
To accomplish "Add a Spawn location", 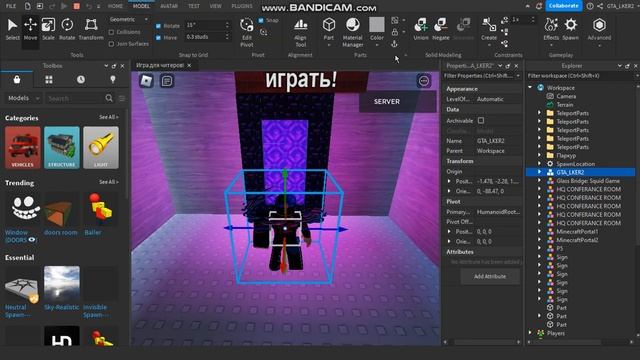I will (571, 29).
